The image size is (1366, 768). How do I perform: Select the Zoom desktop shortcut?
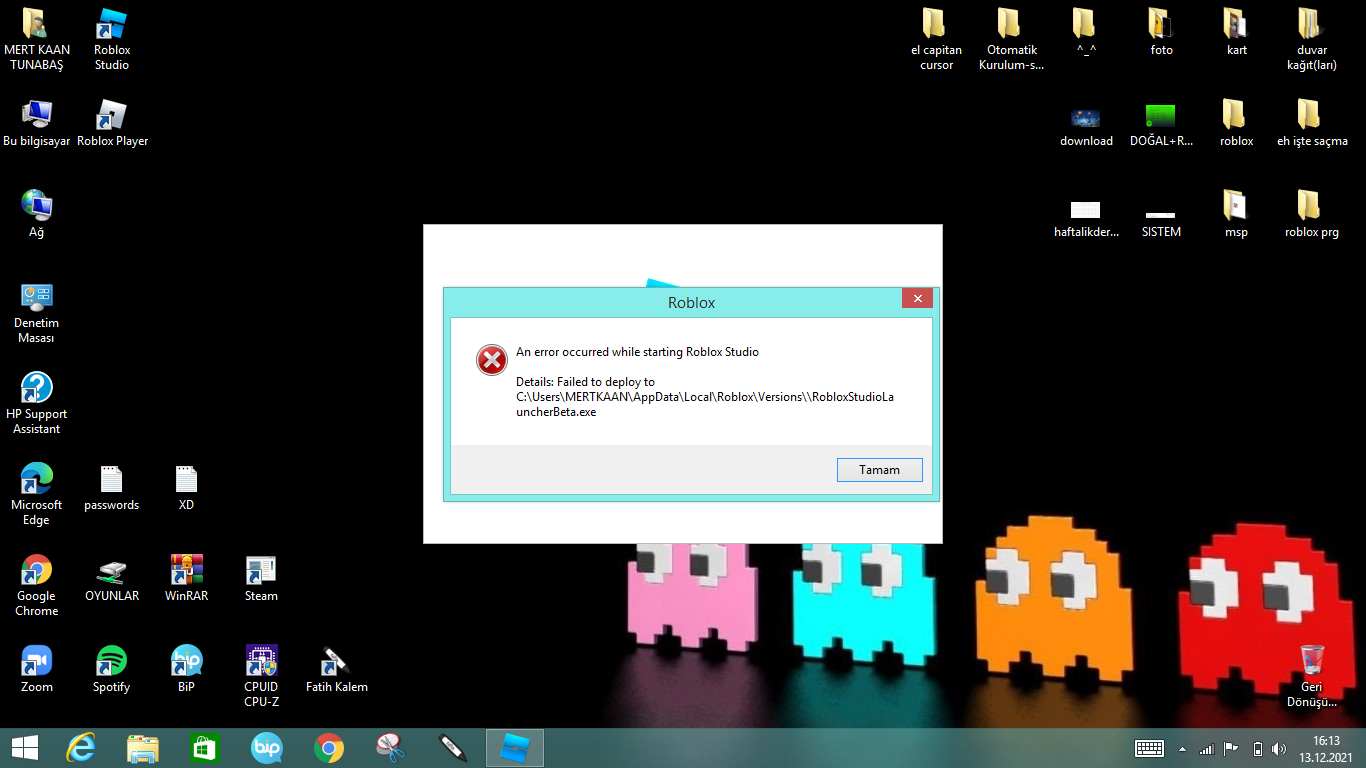(37, 670)
